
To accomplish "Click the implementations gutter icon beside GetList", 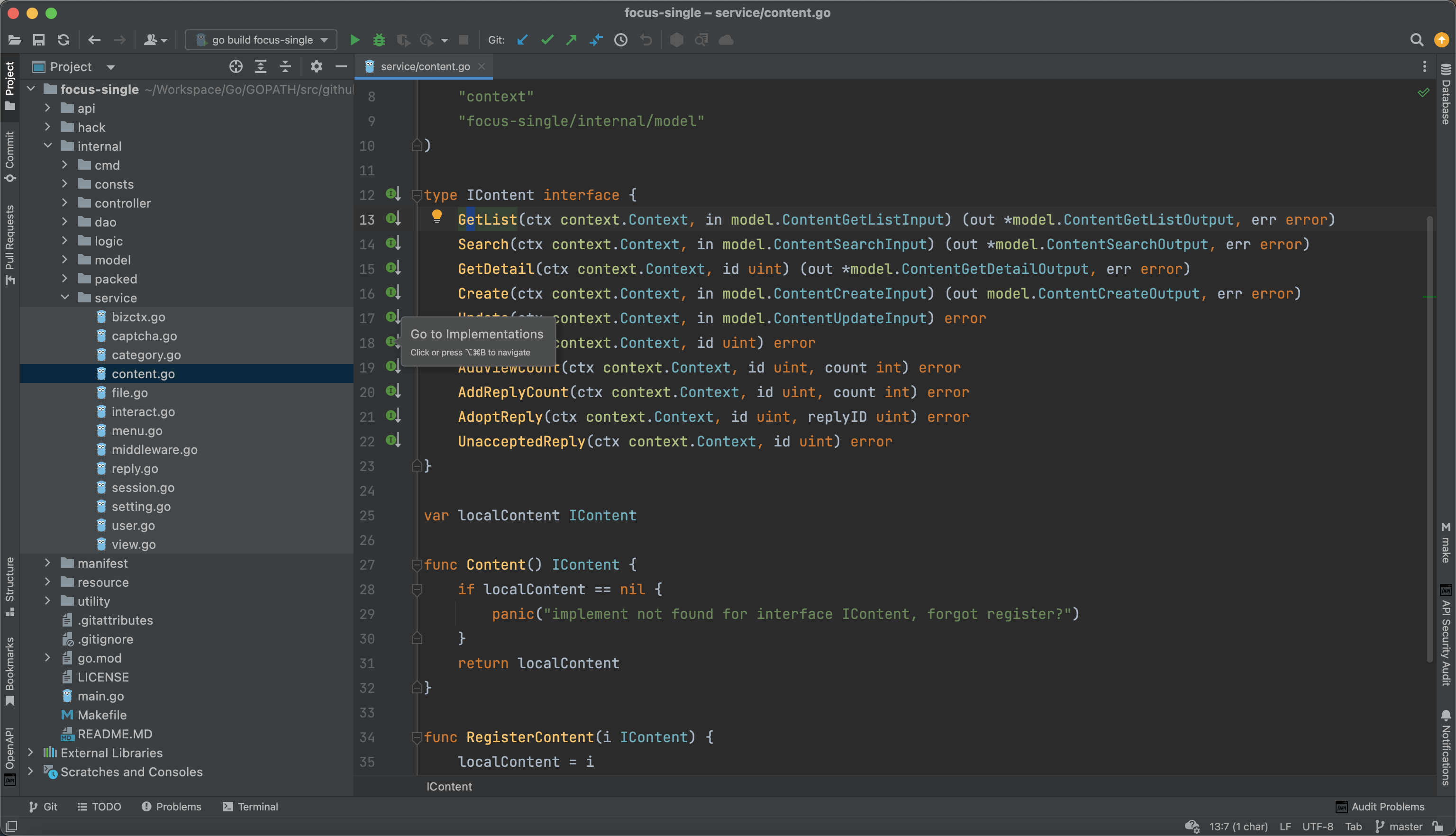I will (x=393, y=218).
